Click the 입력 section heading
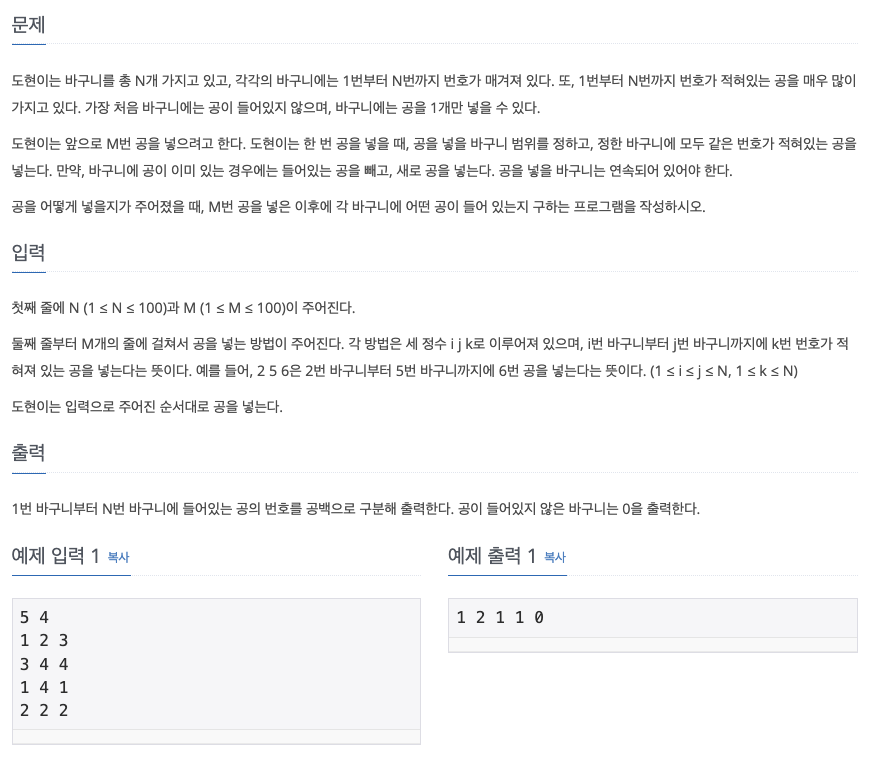Image resolution: width=880 pixels, height=759 pixels. coord(29,253)
